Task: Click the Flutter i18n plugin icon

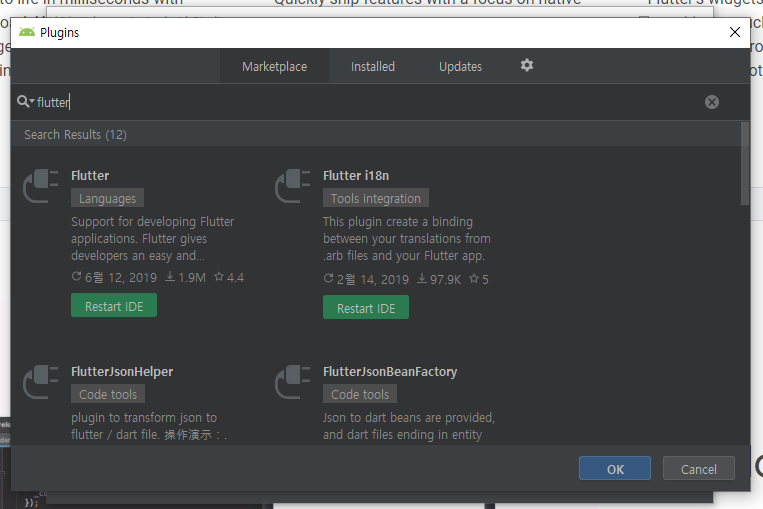Action: click(293, 185)
